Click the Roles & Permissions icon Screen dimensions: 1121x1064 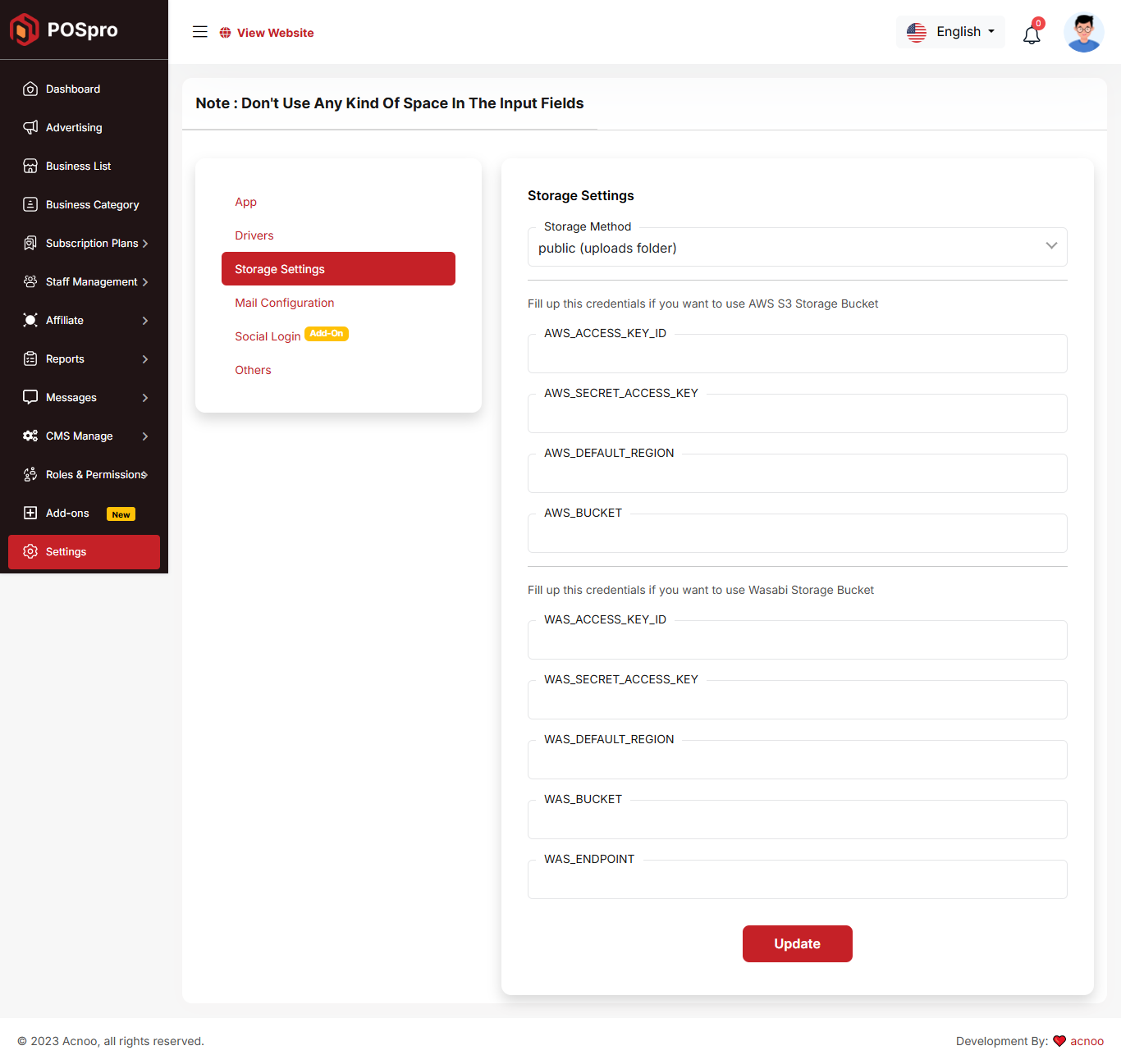point(30,474)
